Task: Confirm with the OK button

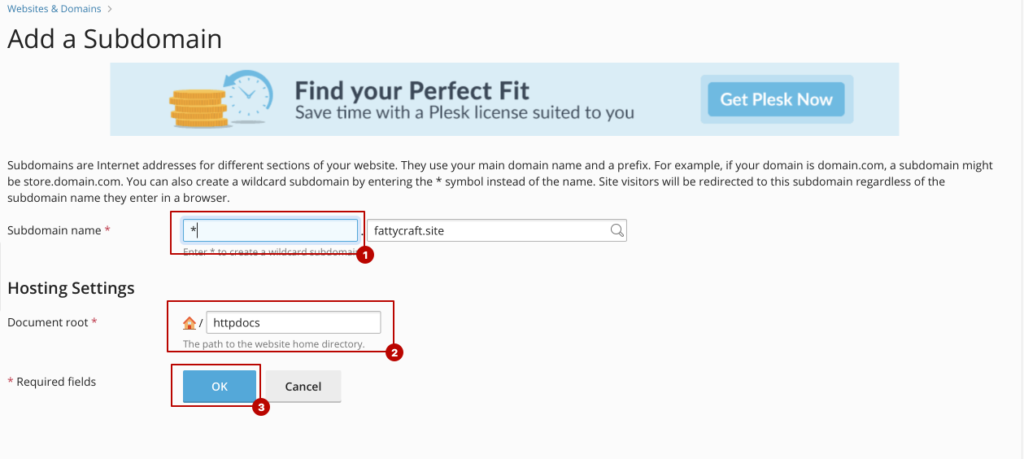Action: pyautogui.click(x=219, y=387)
